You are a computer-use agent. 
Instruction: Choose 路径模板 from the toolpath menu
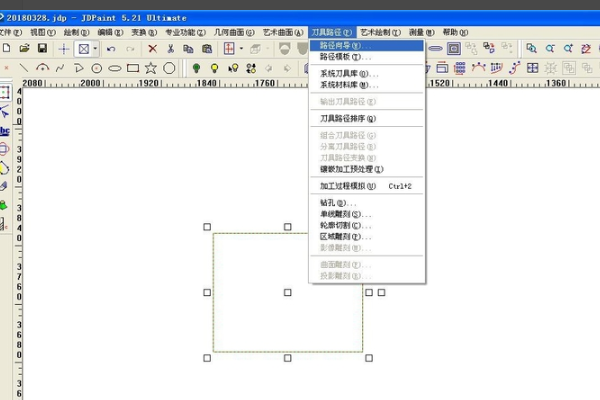coord(367,57)
